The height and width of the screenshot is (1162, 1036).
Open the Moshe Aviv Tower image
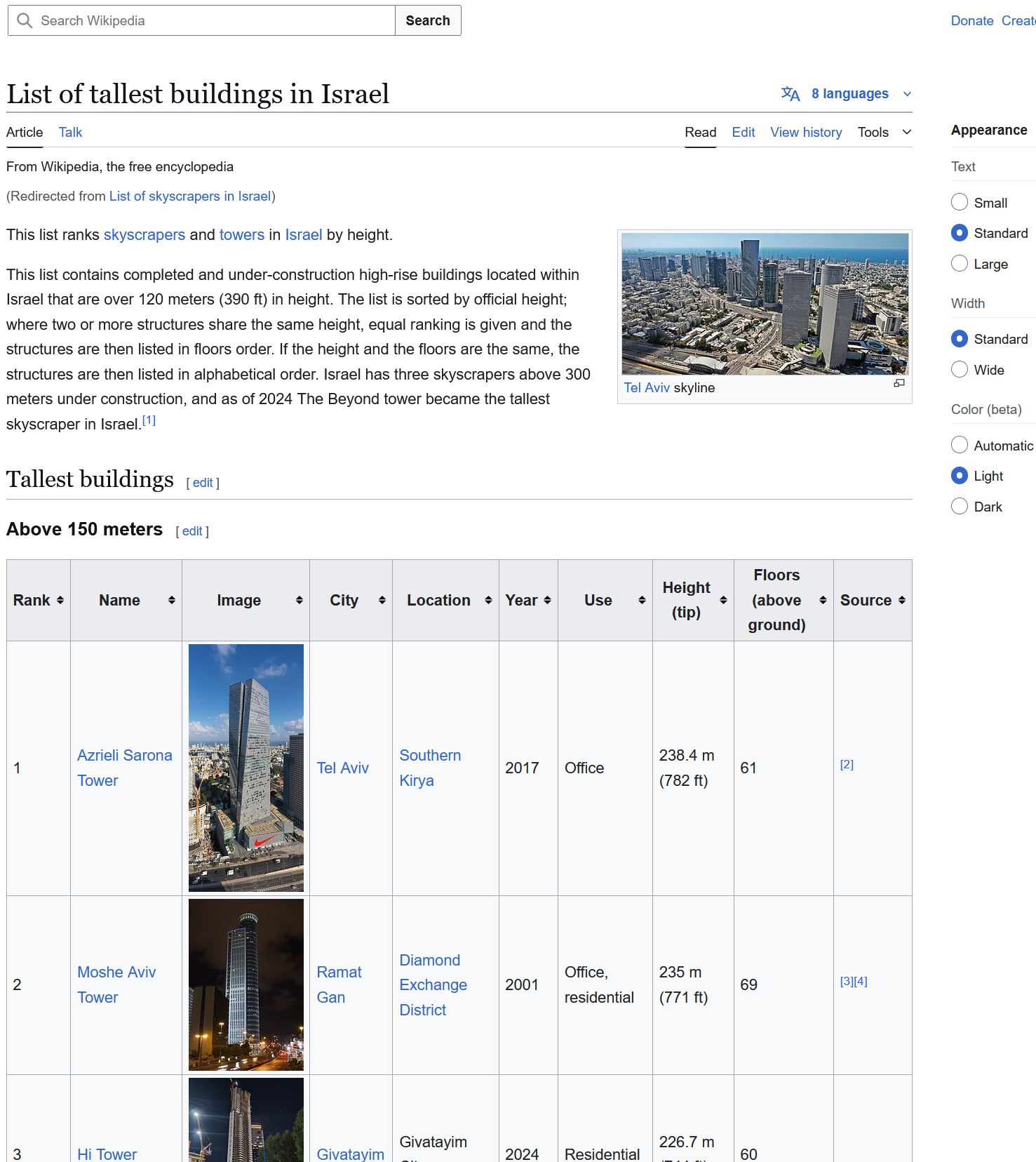click(246, 984)
